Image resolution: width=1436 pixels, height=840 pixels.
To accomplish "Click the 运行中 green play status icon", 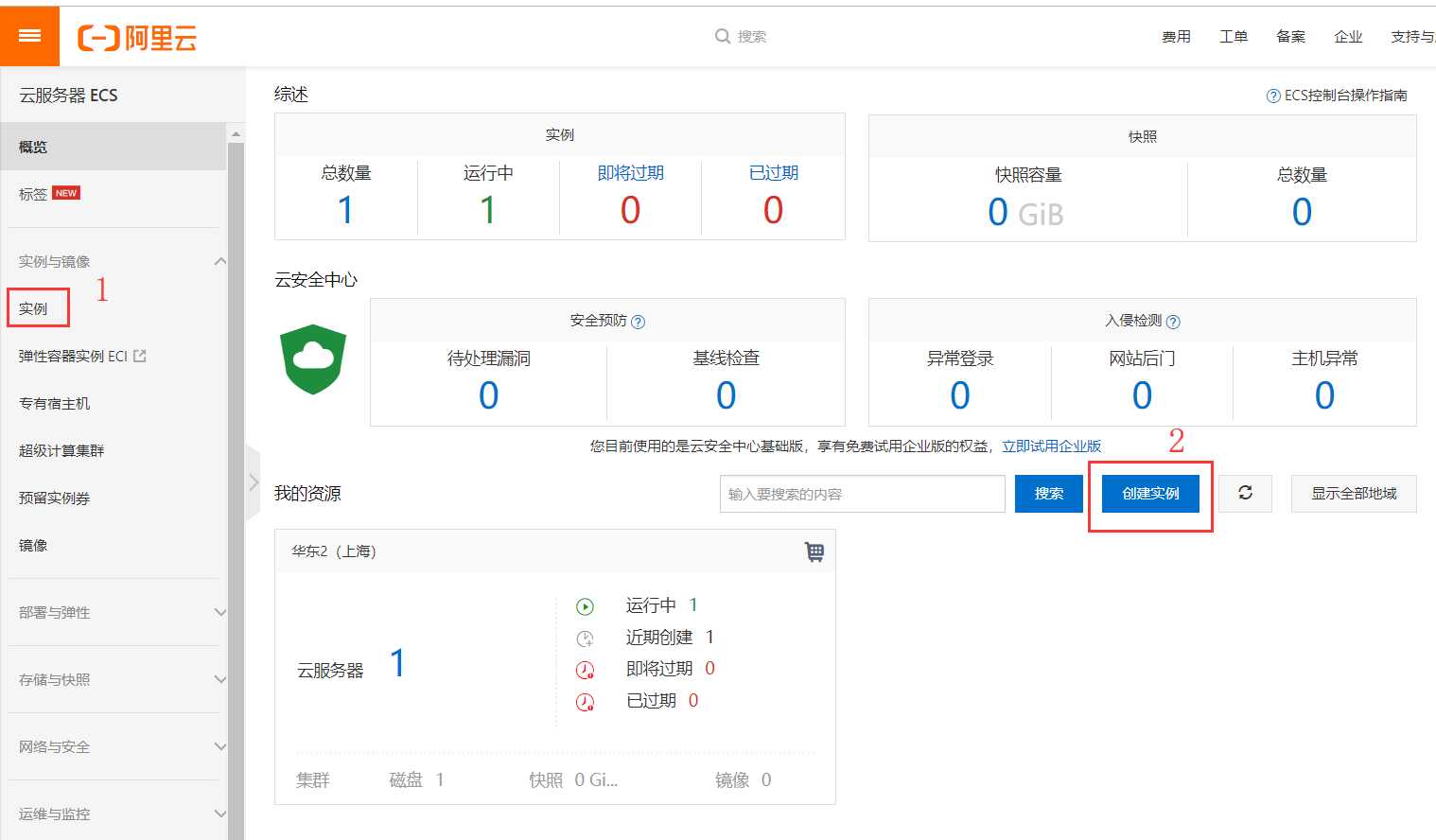I will click(x=586, y=606).
